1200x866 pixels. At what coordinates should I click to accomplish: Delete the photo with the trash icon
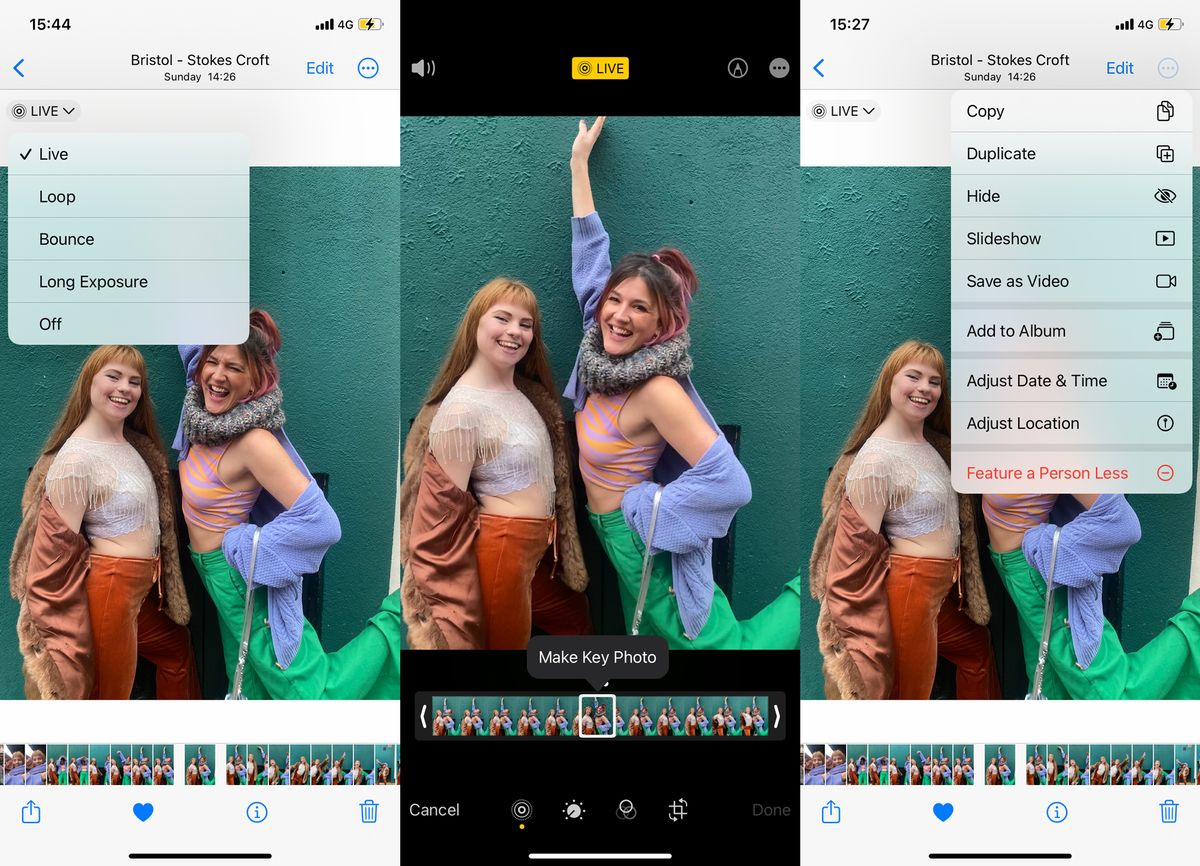369,812
